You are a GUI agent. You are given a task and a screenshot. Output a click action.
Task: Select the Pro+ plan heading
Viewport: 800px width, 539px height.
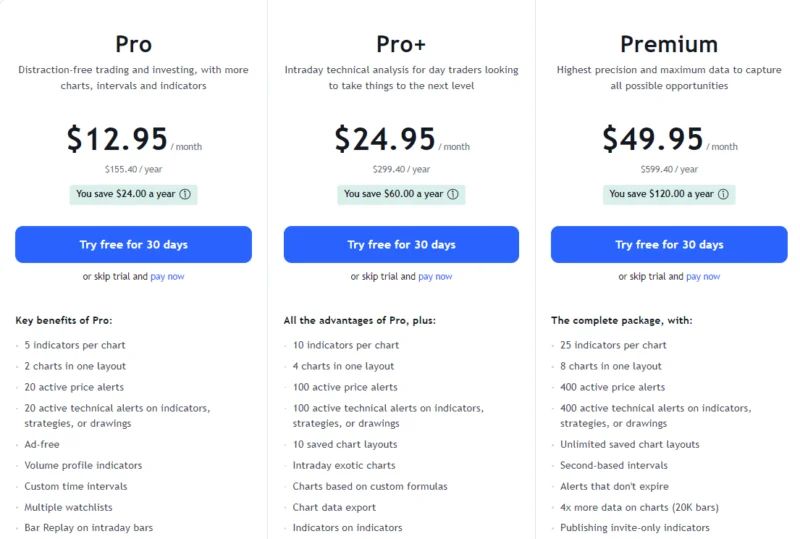(401, 44)
